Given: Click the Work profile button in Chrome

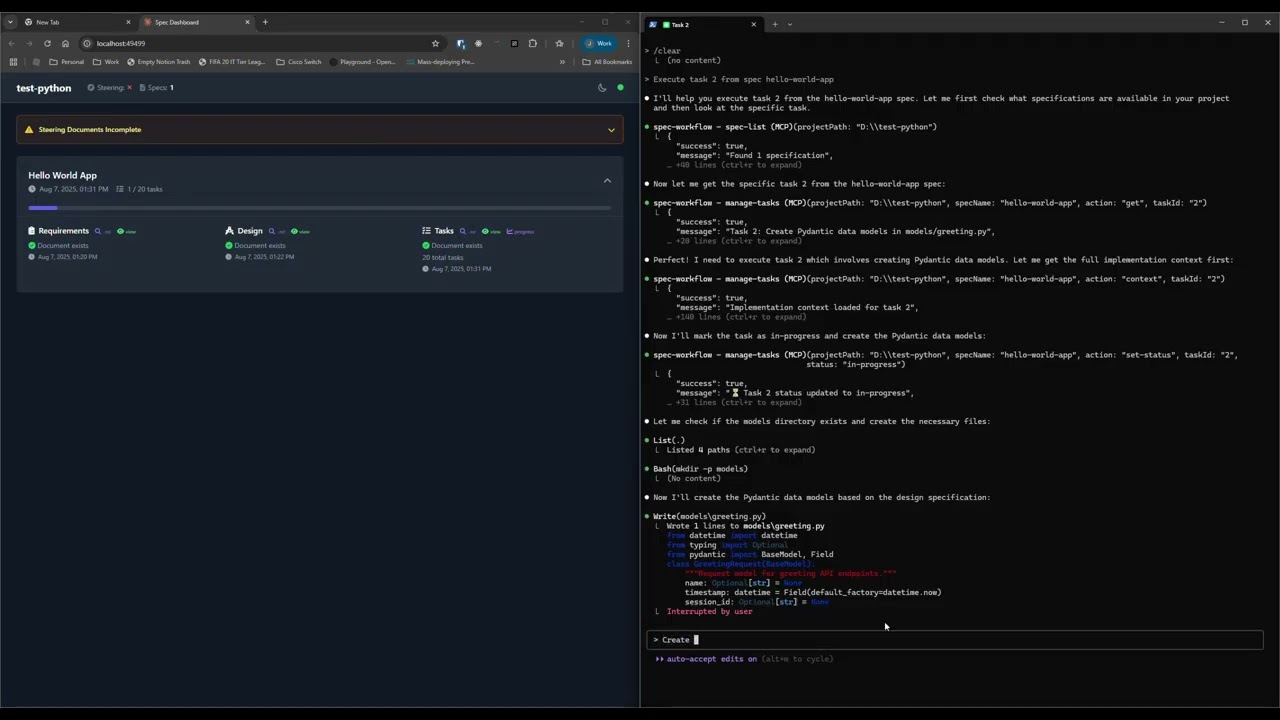Looking at the screenshot, I should click(599, 43).
